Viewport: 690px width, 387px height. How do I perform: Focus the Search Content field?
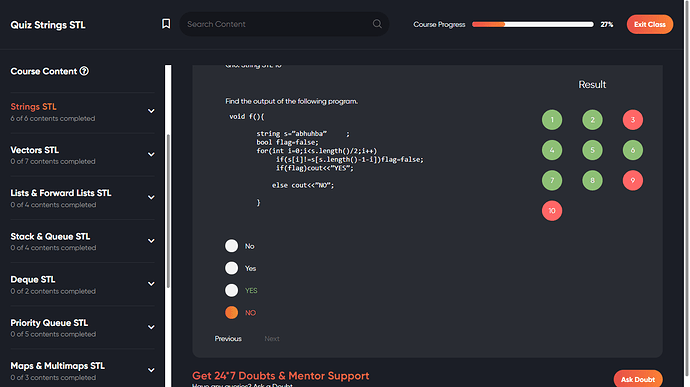pos(284,24)
